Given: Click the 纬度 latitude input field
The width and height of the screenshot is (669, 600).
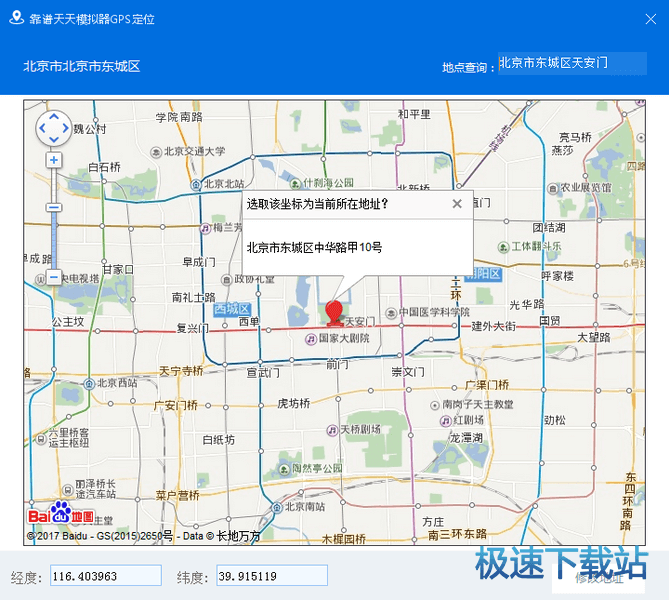Looking at the screenshot, I should click(272, 575).
